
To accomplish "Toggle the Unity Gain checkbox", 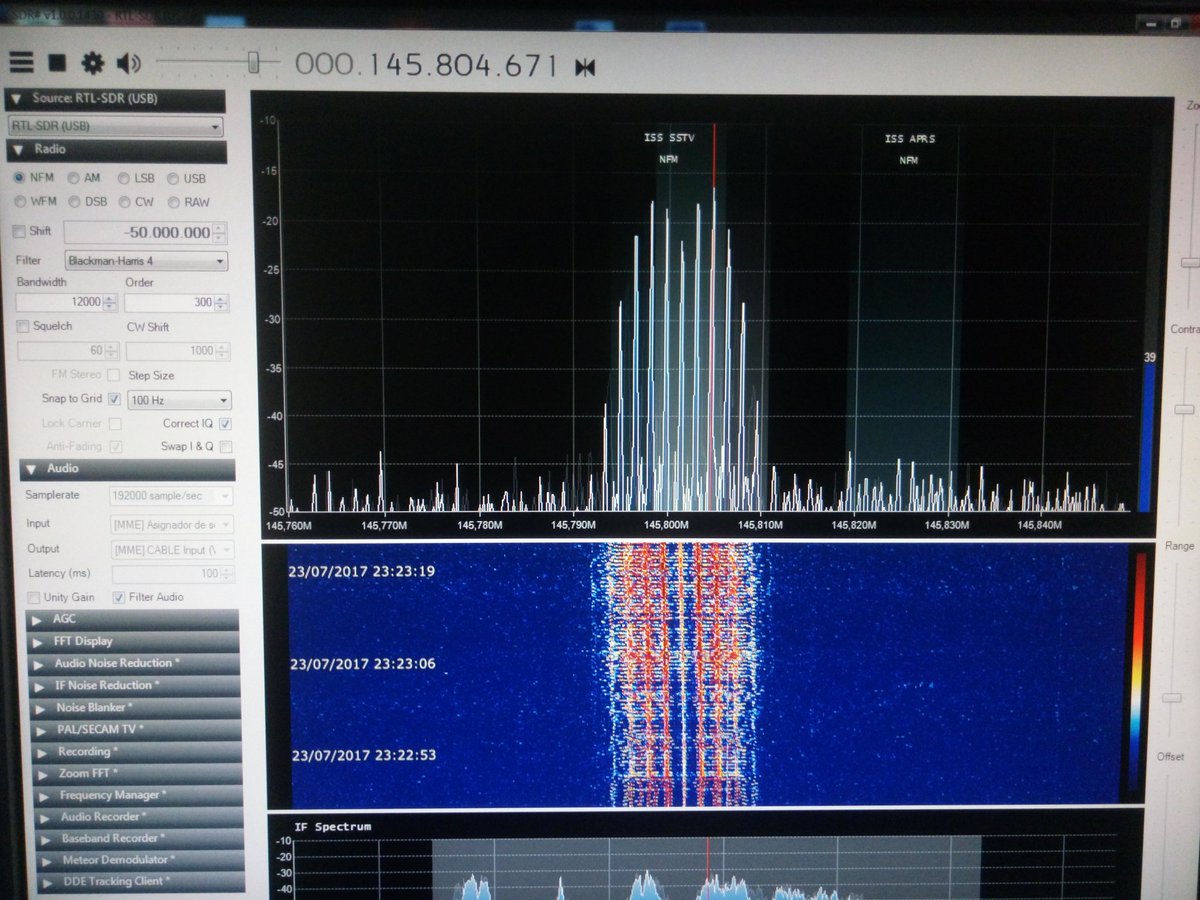I will click(35, 597).
